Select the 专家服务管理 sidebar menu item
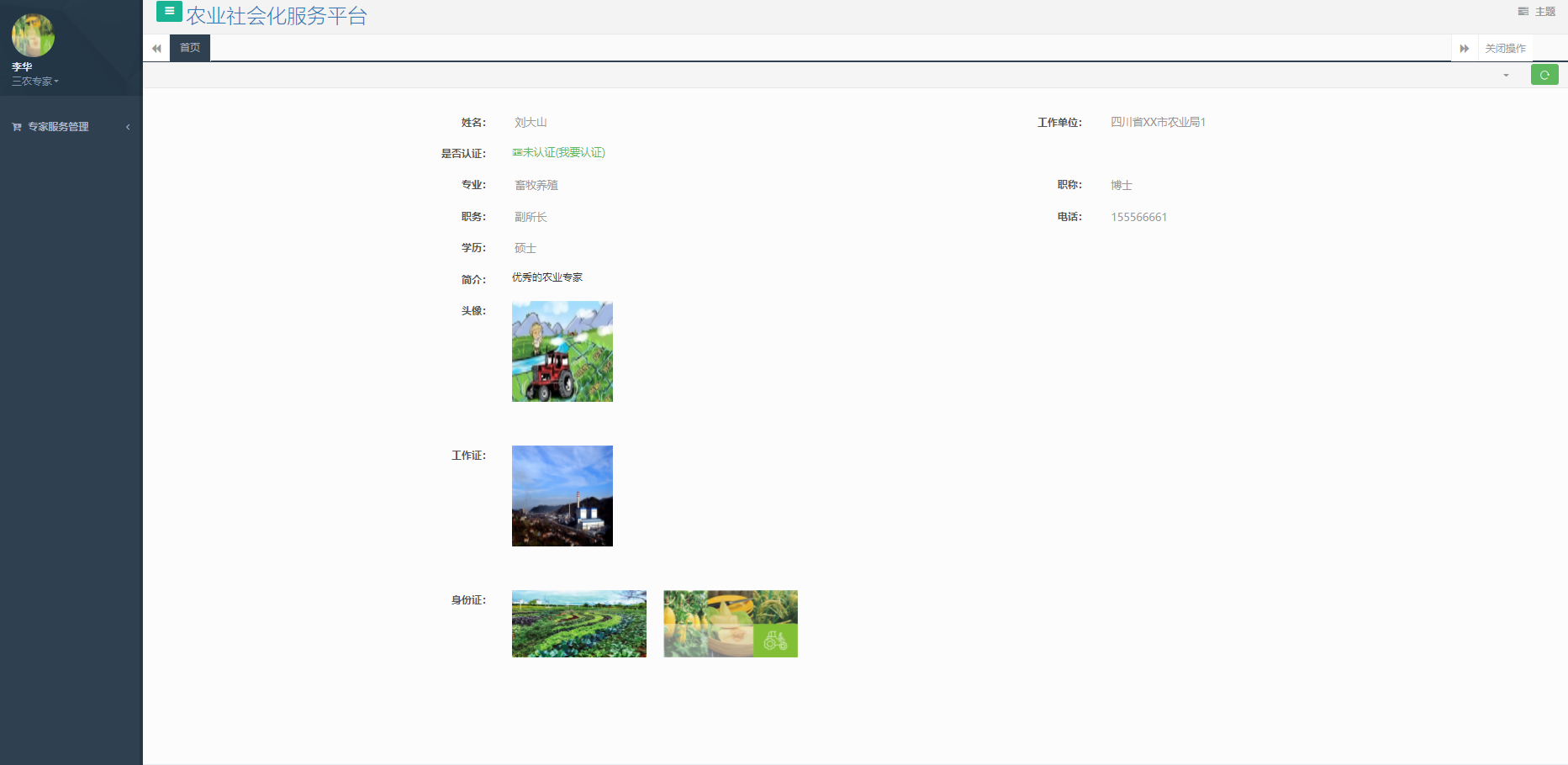The height and width of the screenshot is (765, 1568). pyautogui.click(x=58, y=127)
